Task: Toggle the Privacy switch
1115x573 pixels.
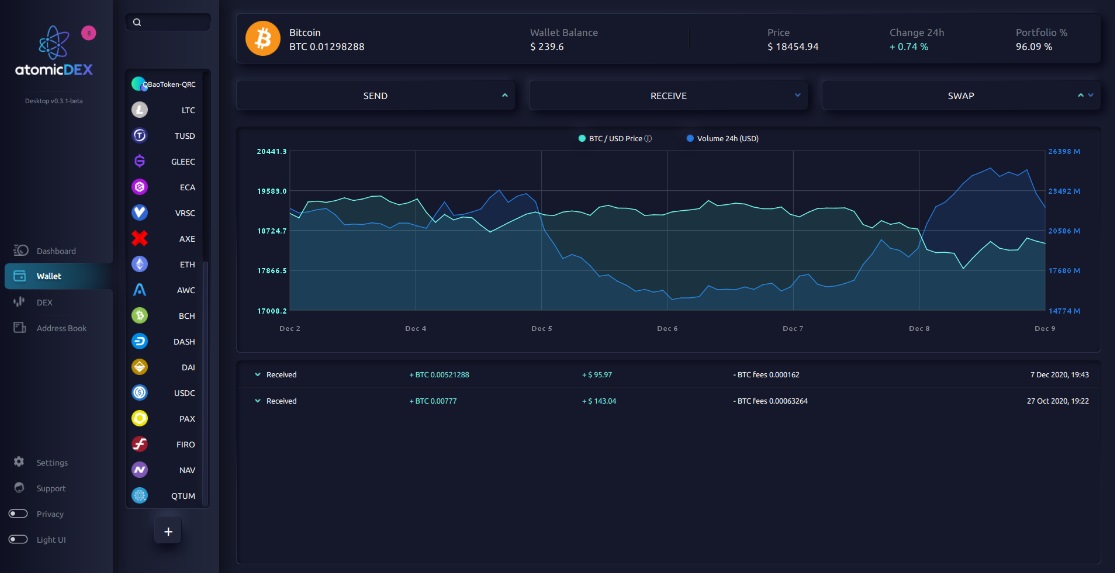Action: [18, 514]
